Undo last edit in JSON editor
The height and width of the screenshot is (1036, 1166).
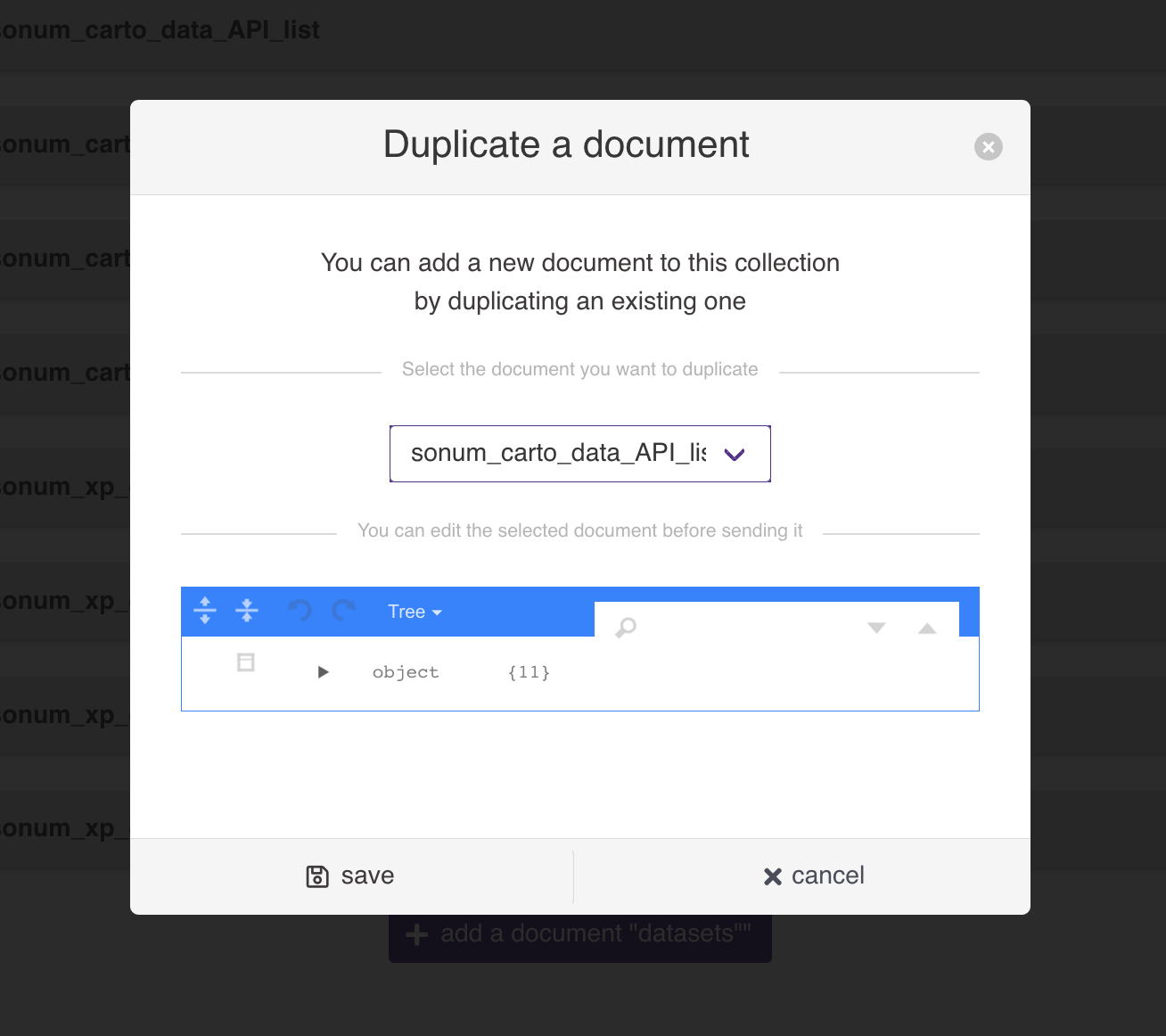[299, 611]
